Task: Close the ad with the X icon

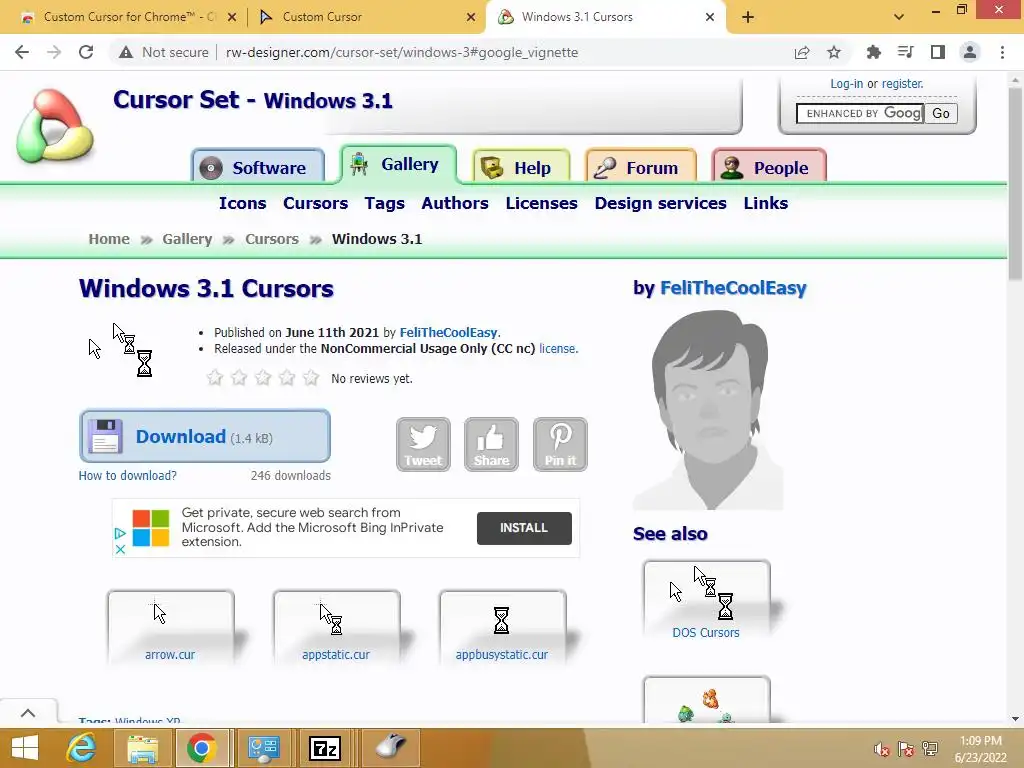Action: pos(120,549)
